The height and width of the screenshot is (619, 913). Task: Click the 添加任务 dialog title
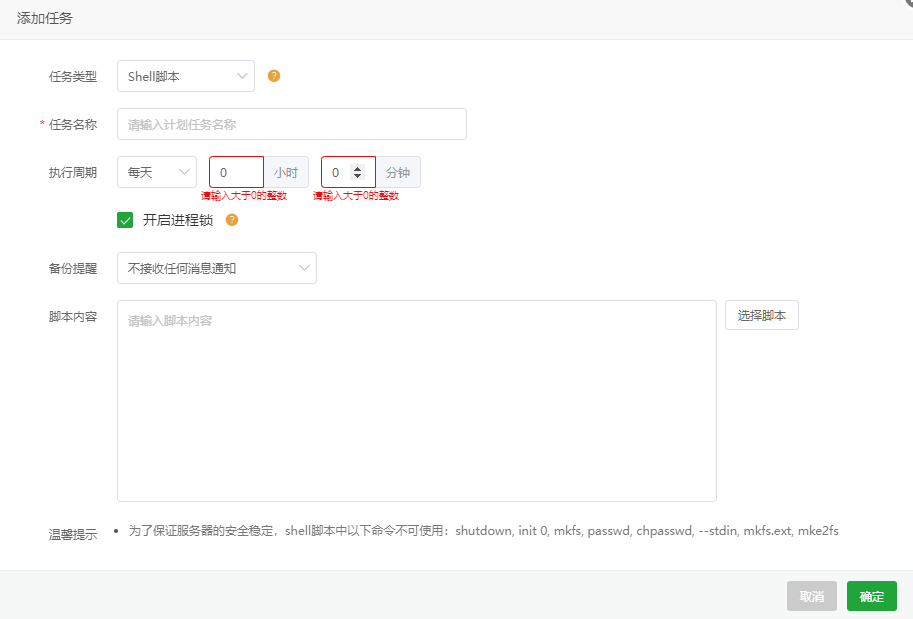(45, 19)
